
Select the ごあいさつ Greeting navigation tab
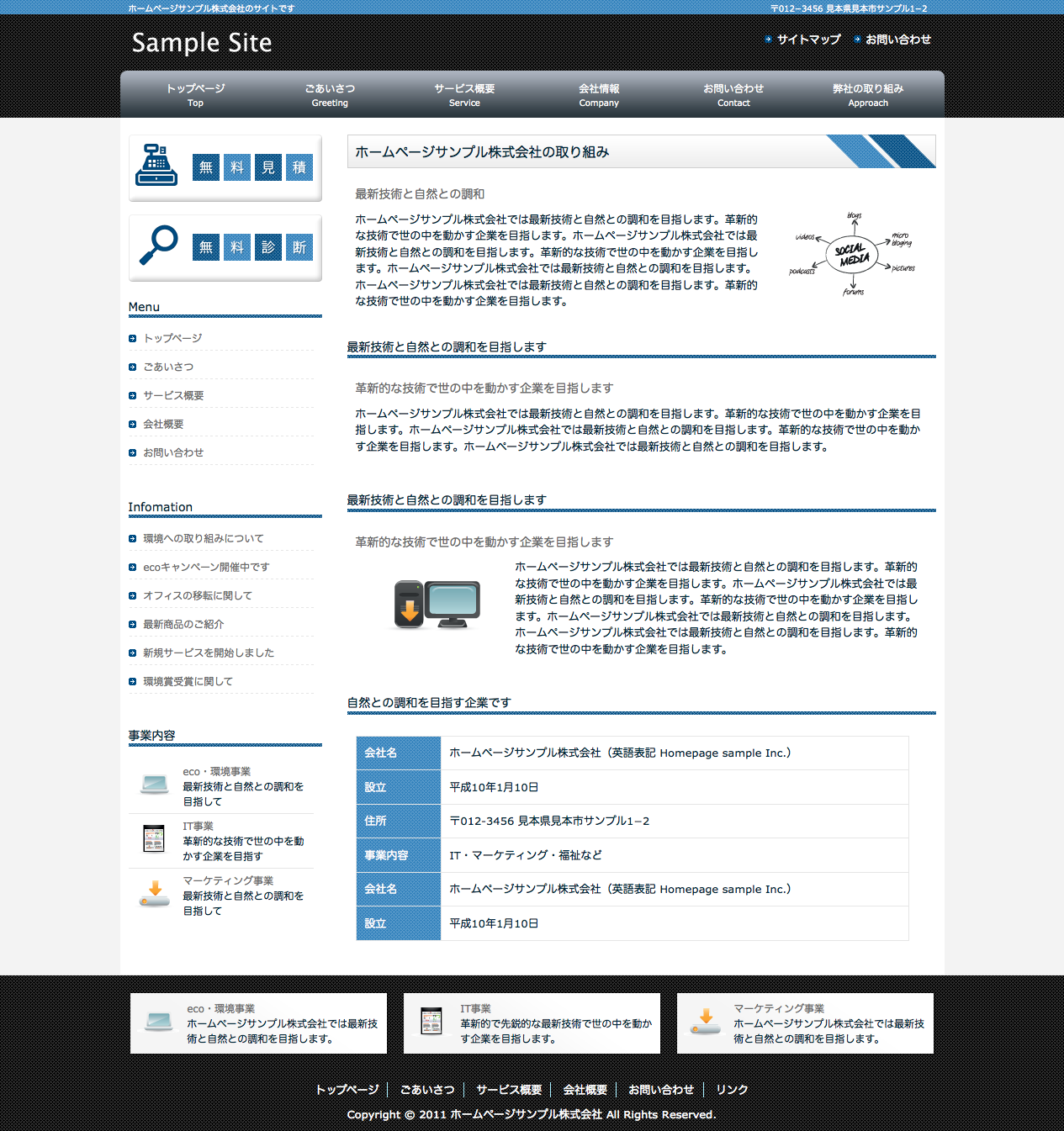330,95
